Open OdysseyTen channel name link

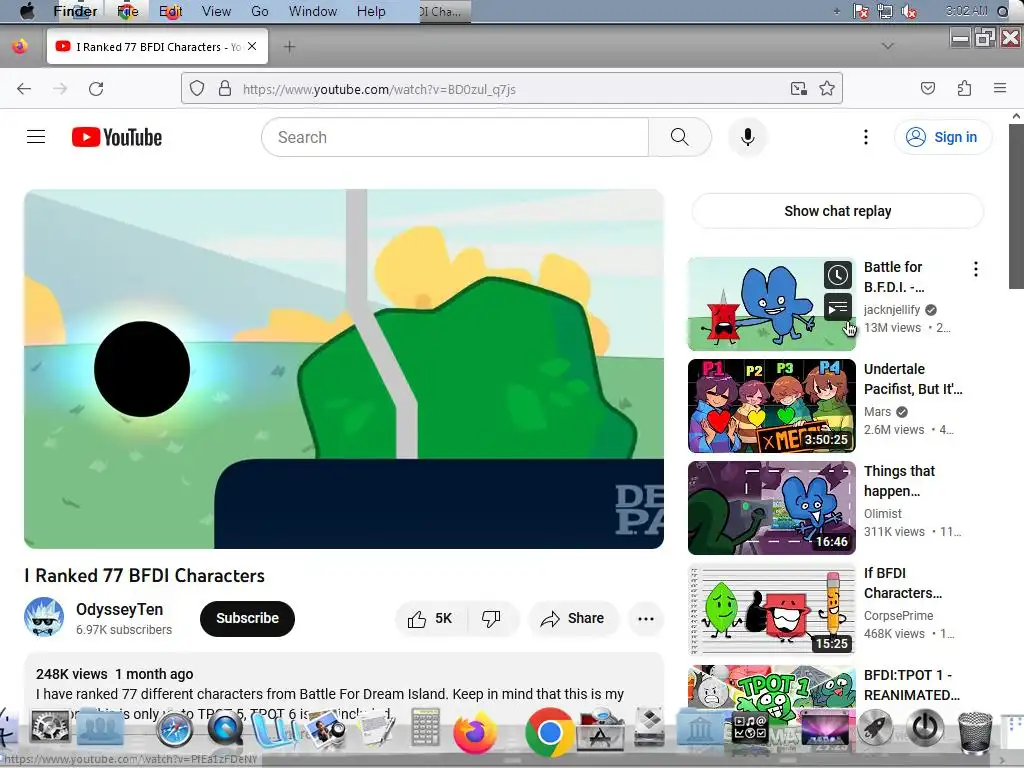tap(120, 609)
